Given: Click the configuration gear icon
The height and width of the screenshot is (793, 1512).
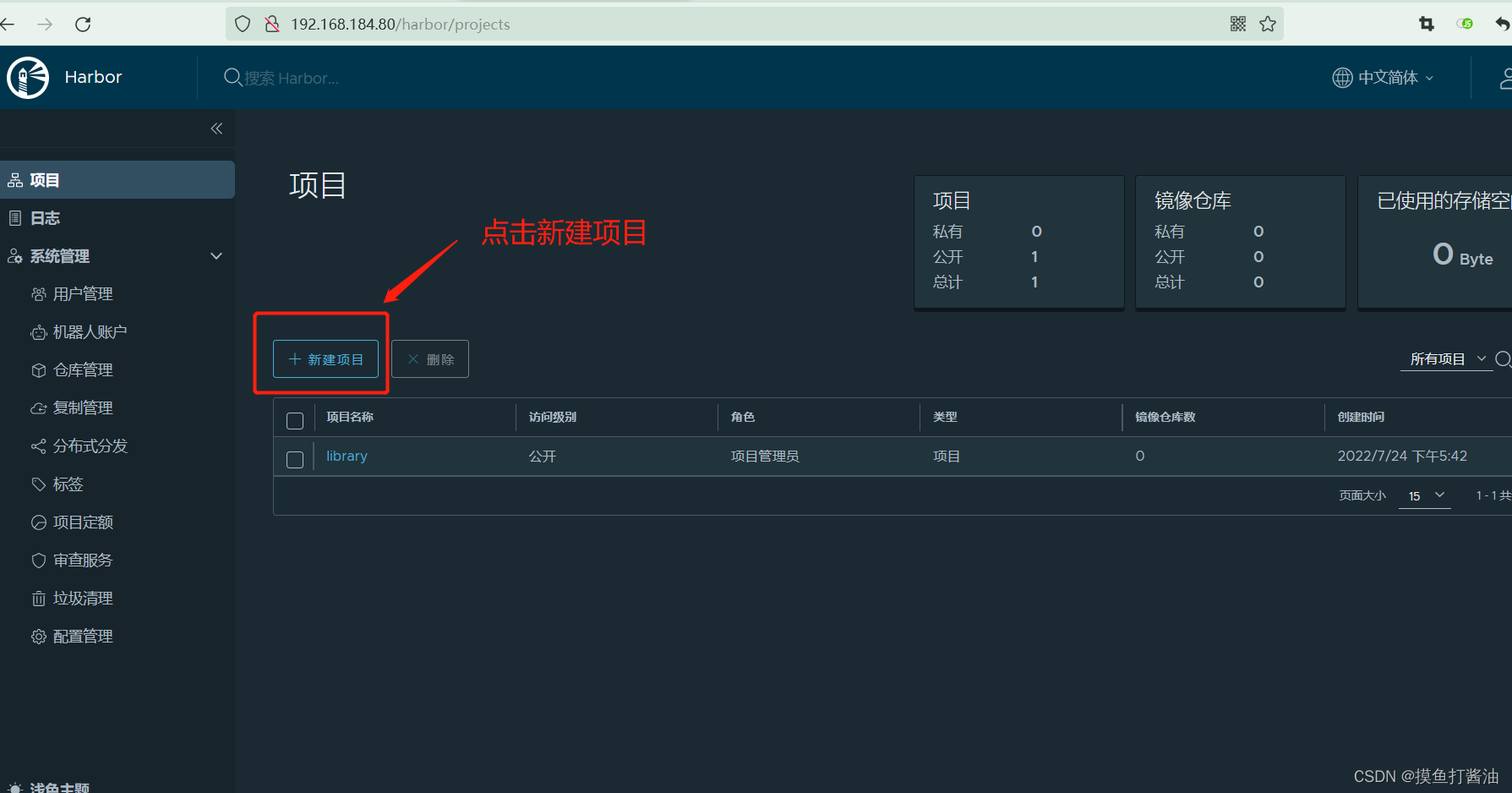Looking at the screenshot, I should coord(39,637).
